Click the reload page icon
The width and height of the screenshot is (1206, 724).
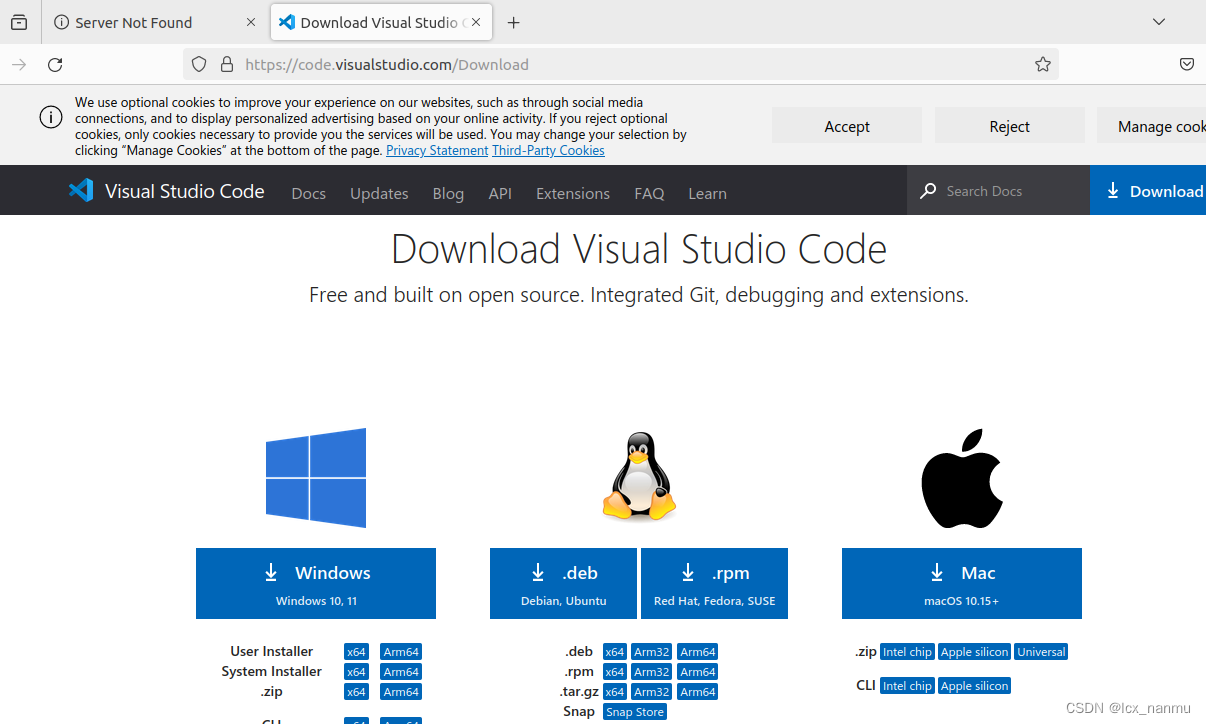click(55, 64)
